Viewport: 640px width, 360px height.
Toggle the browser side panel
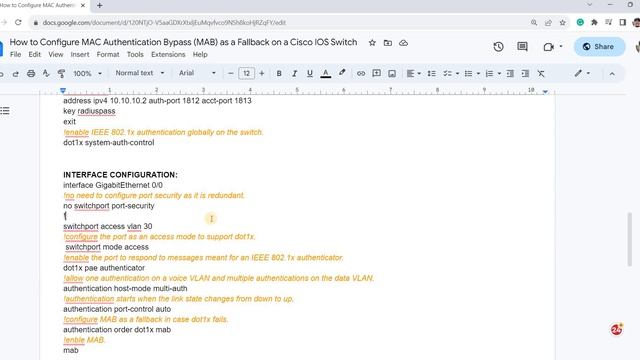coord(623,22)
